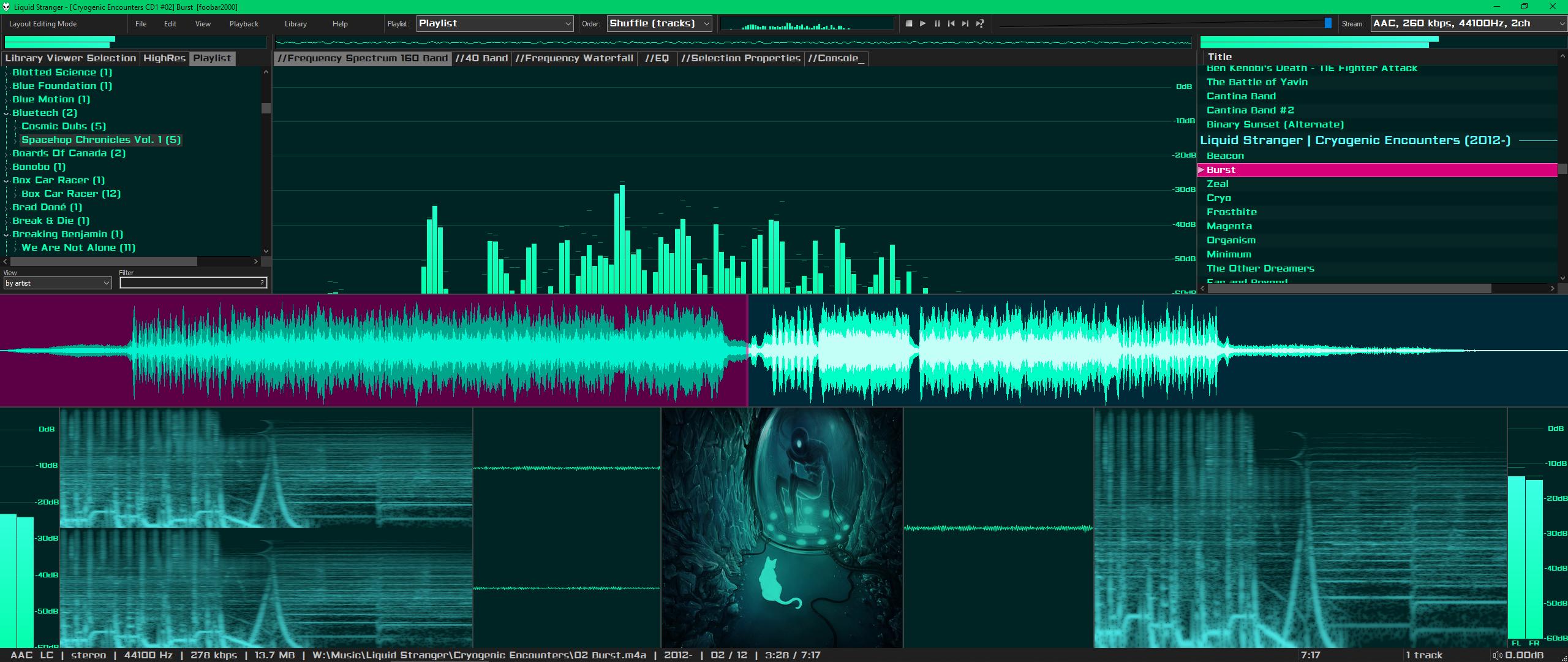This screenshot has height=662, width=1568.
Task: Open the playback Order dropdown
Action: tap(659, 23)
